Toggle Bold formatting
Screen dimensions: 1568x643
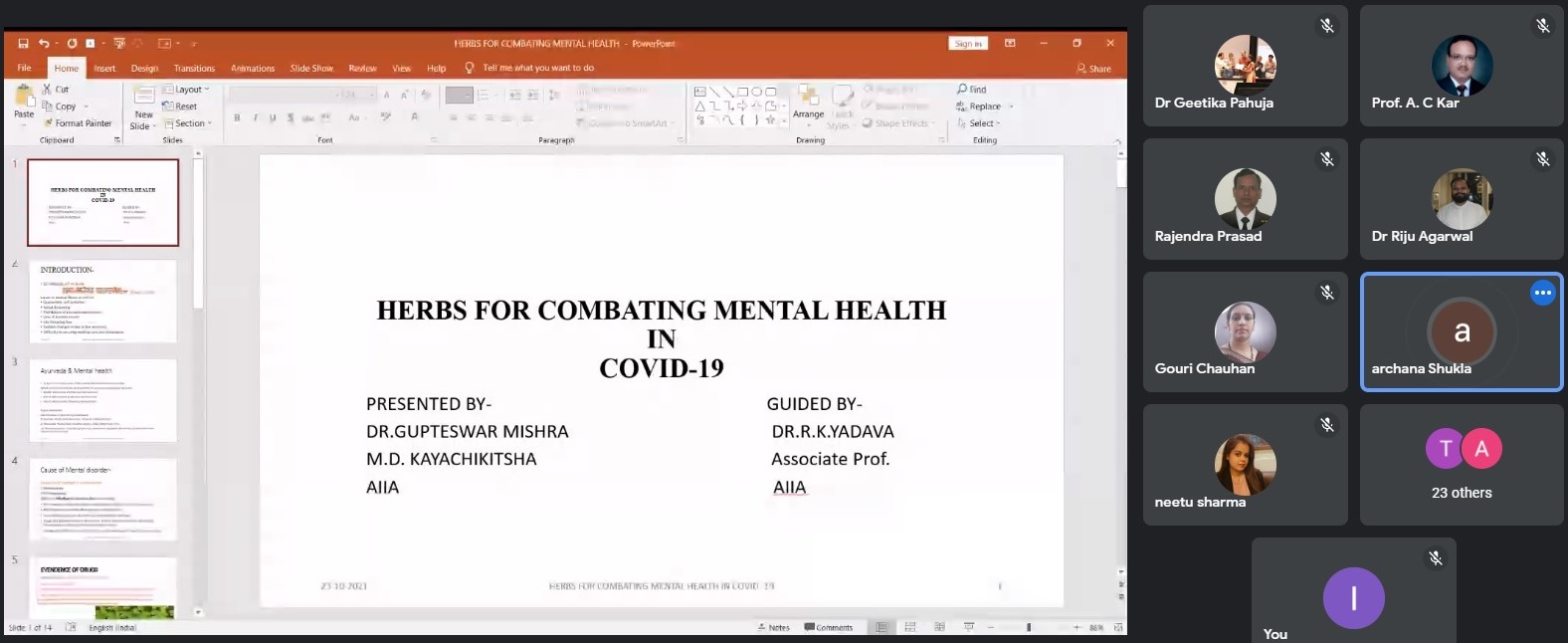pos(237,117)
